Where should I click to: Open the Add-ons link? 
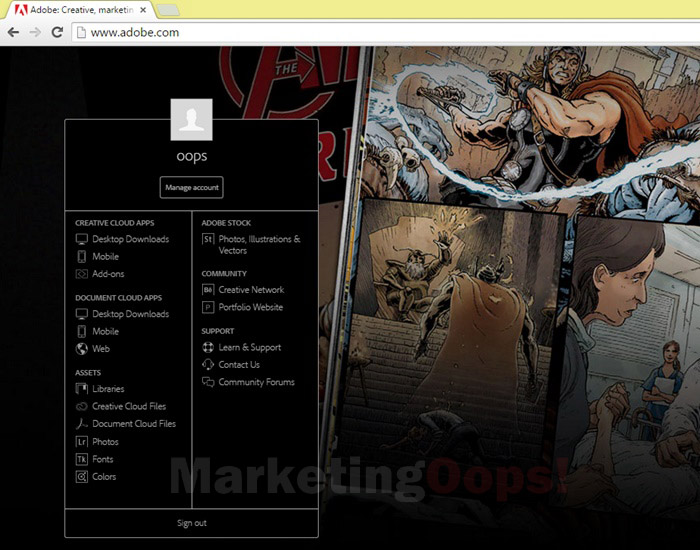click(108, 274)
